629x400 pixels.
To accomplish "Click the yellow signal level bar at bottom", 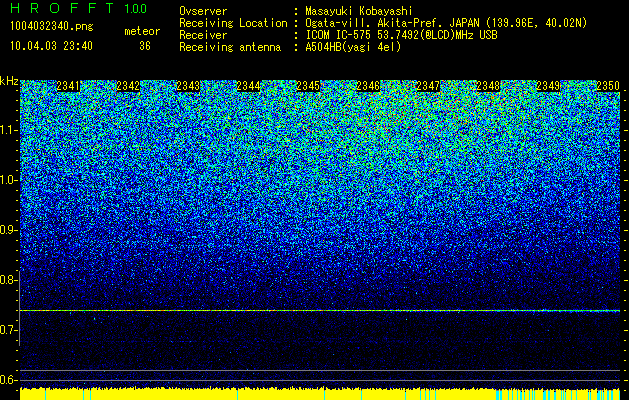I will (320, 394).
